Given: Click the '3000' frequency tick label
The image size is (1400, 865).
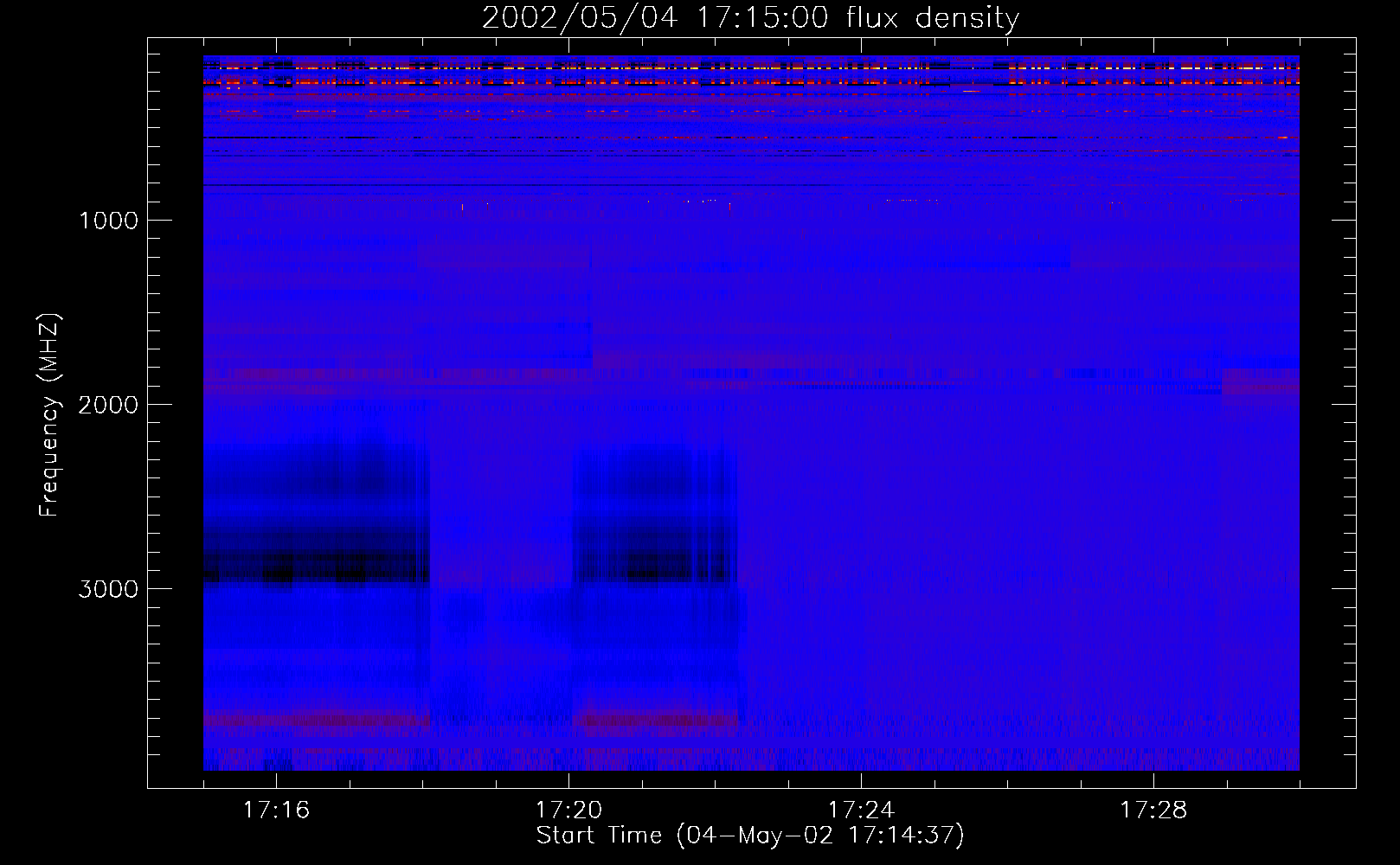Looking at the screenshot, I should 108,589.
